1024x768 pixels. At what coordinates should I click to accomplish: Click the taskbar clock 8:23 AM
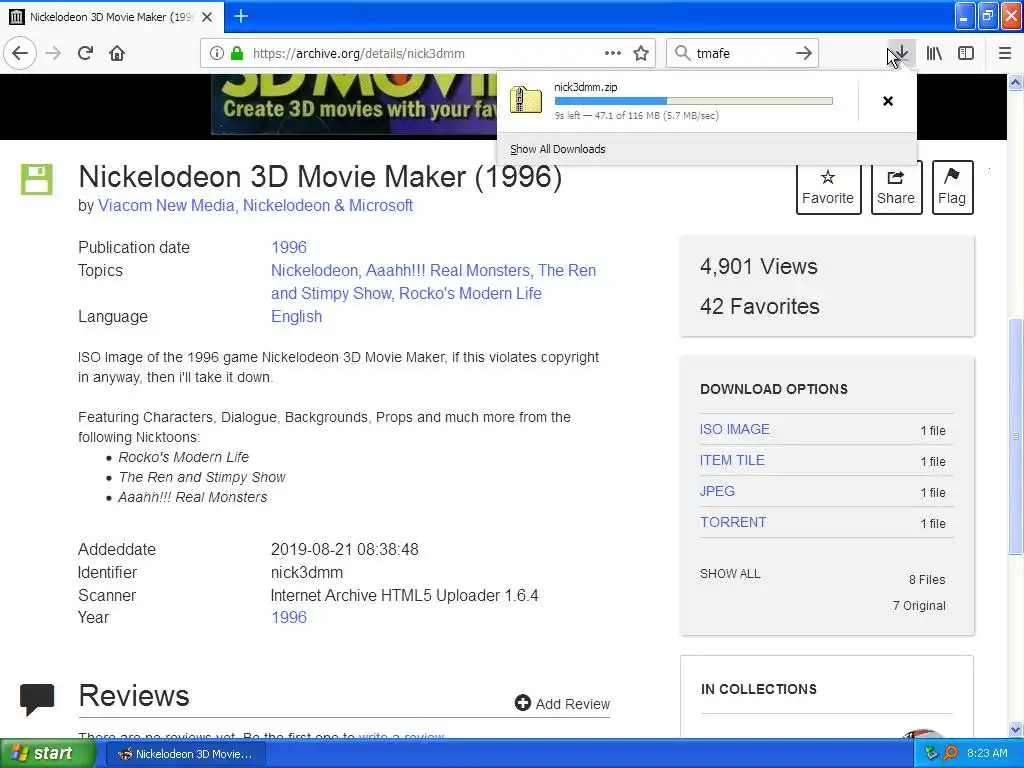pos(987,754)
